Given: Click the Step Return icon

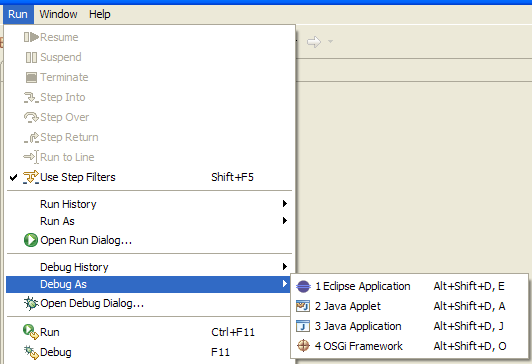Looking at the screenshot, I should point(31,137).
